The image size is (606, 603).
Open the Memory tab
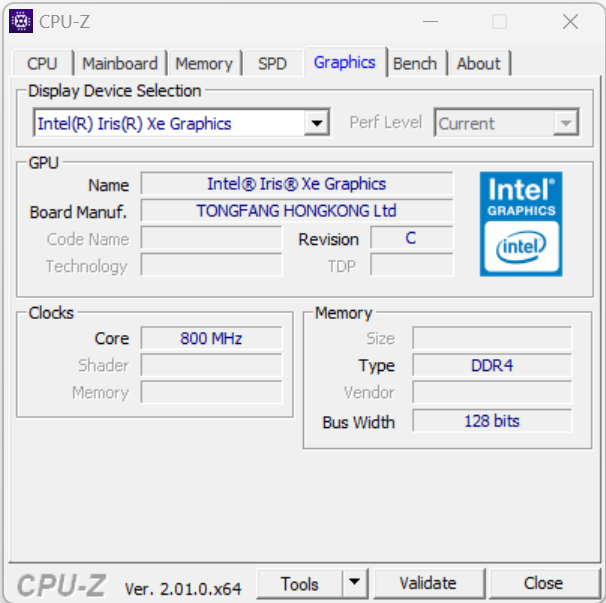(x=204, y=63)
